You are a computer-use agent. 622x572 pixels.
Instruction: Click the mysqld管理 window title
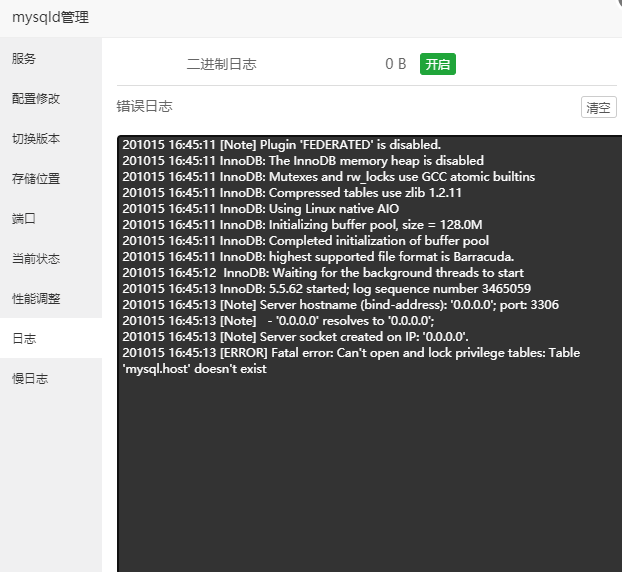coord(50,17)
